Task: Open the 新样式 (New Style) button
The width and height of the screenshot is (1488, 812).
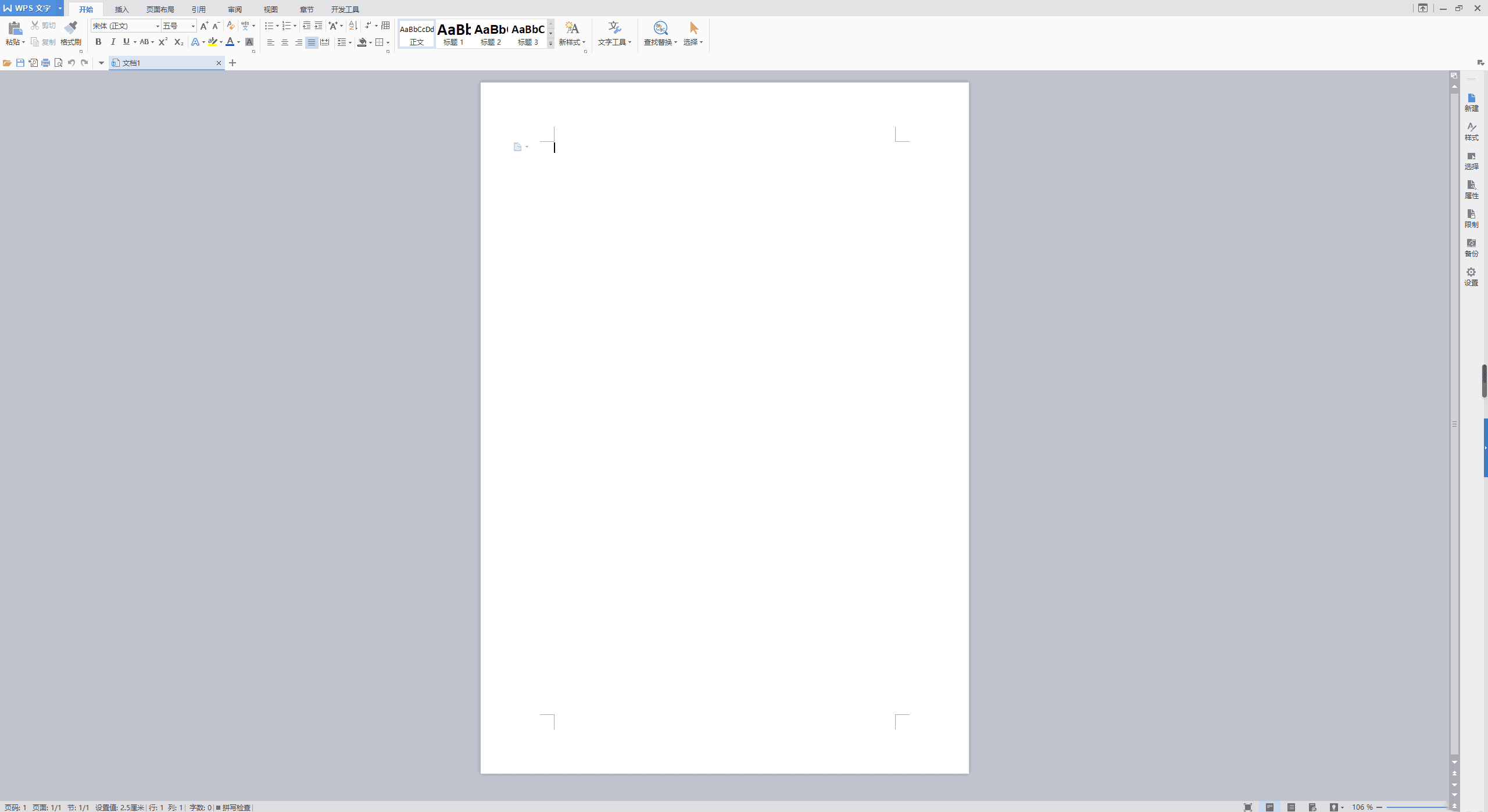Action: tap(572, 34)
